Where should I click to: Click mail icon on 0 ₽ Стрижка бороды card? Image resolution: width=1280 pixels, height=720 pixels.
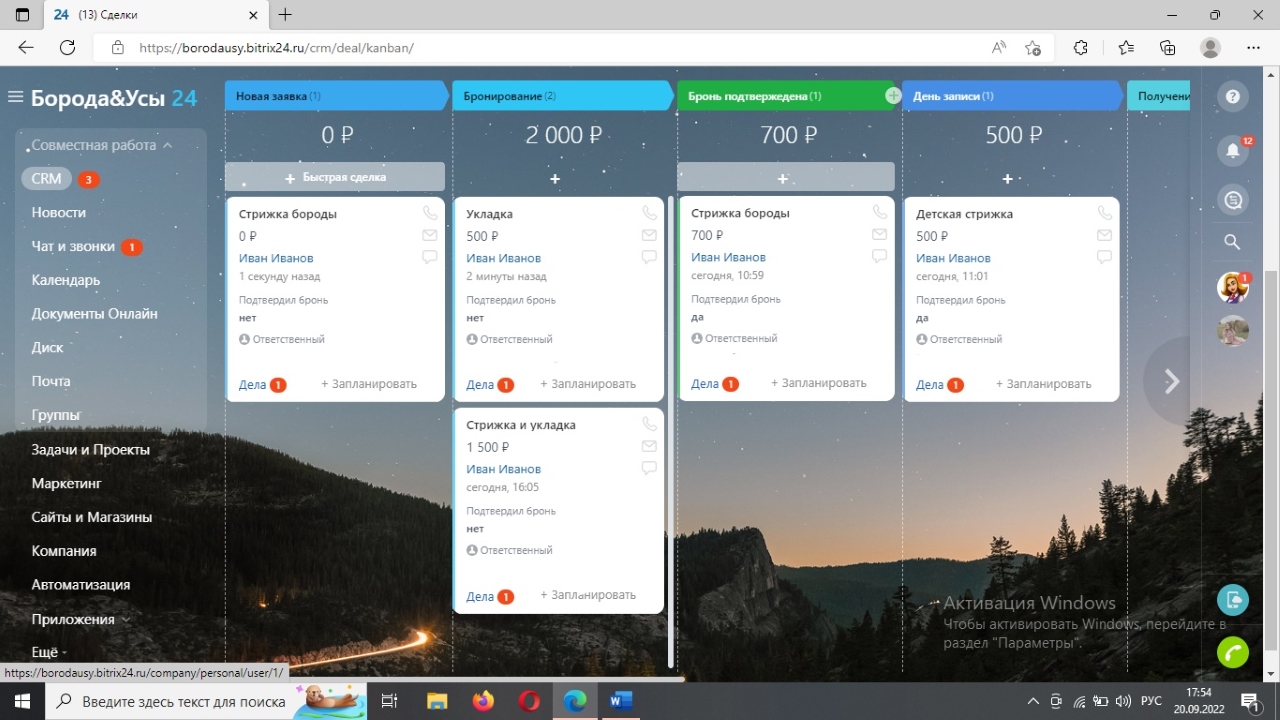coord(429,235)
